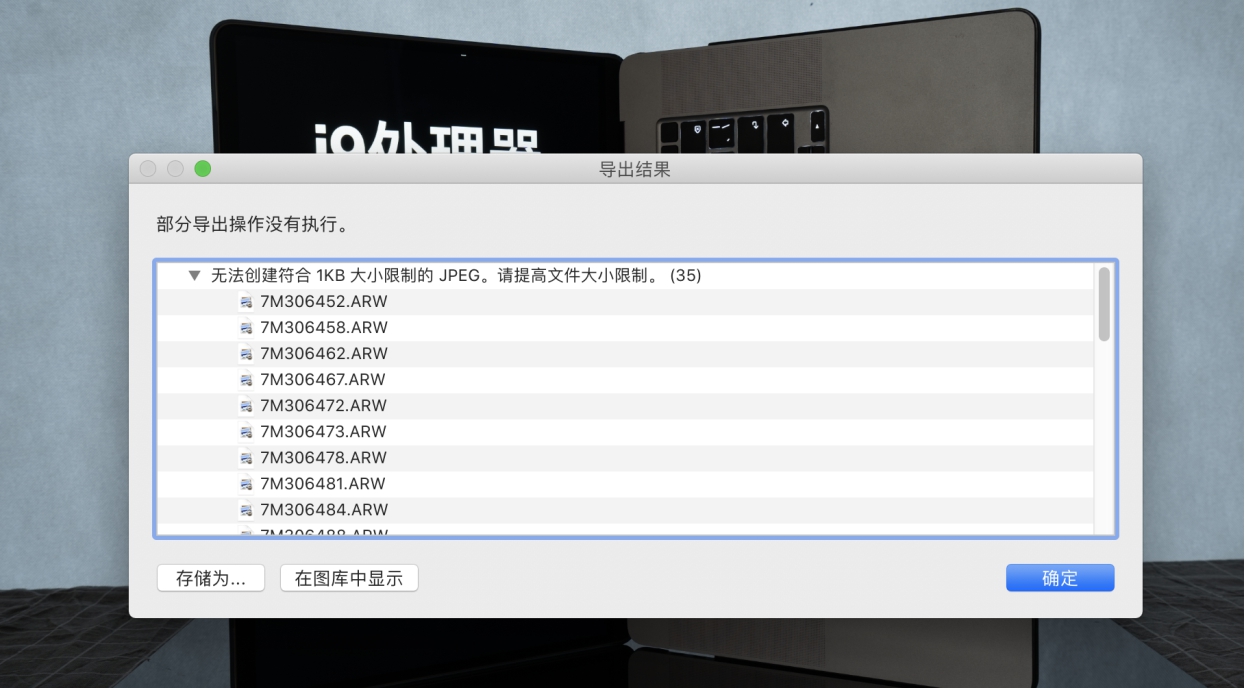1245x688 pixels.
Task: Click the file icon beside 7M306488.ARW
Action: pyautogui.click(x=245, y=533)
